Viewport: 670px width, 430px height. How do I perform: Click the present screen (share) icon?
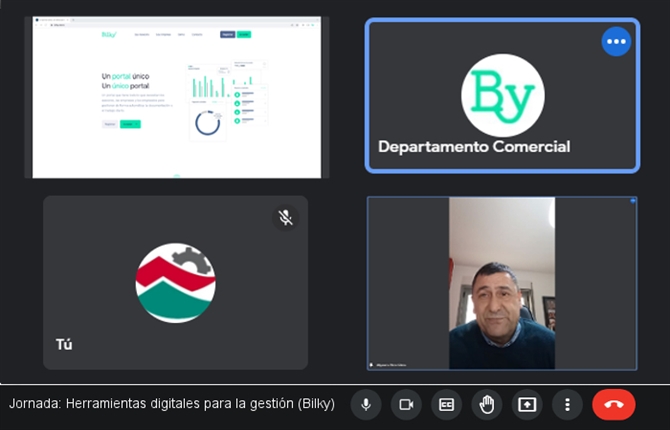(x=527, y=404)
